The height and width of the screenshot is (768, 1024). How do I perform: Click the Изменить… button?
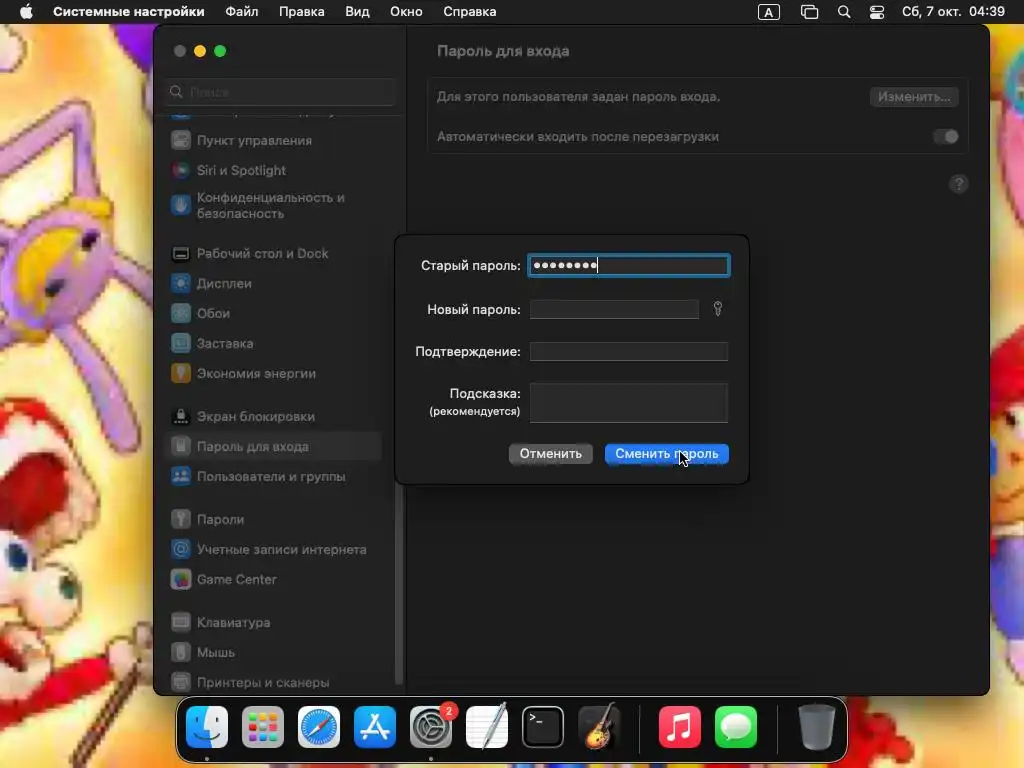[914, 97]
